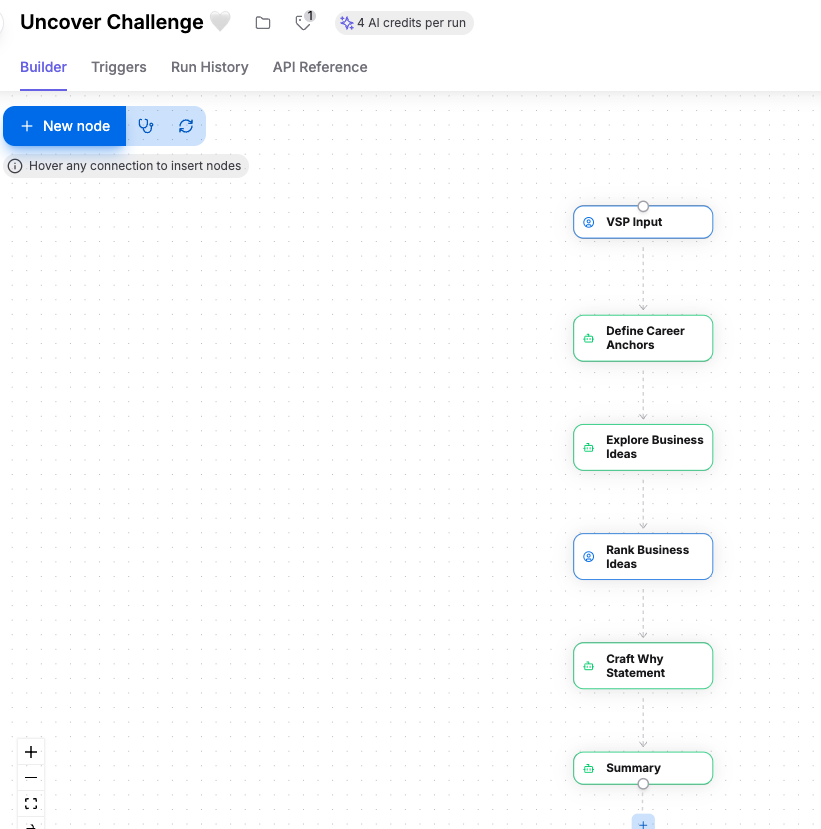Switch to the Triggers tab

coord(119,67)
